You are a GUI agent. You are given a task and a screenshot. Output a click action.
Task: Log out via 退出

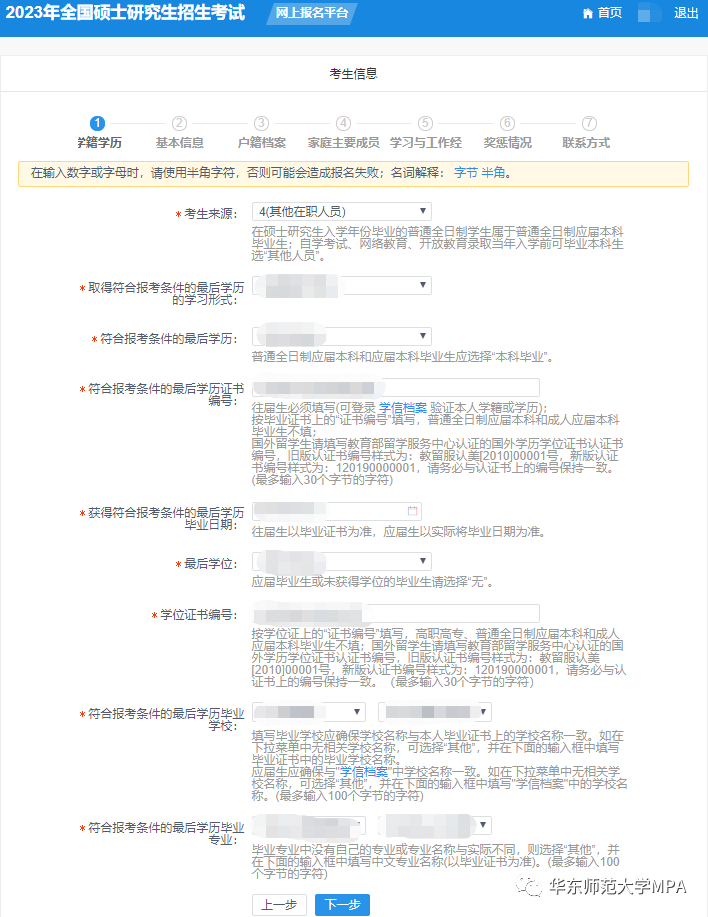(686, 13)
